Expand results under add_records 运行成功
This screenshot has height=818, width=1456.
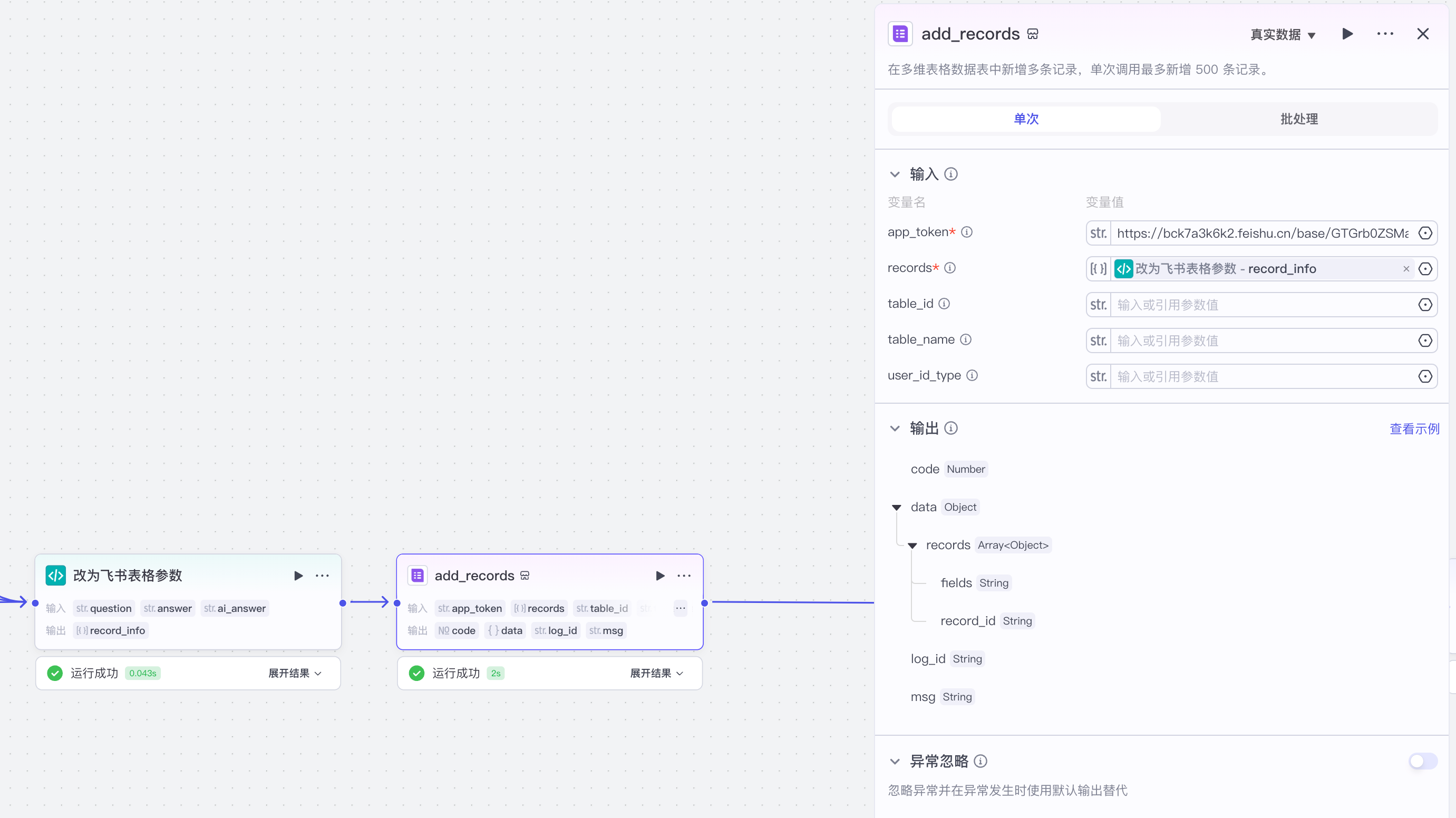(x=656, y=673)
